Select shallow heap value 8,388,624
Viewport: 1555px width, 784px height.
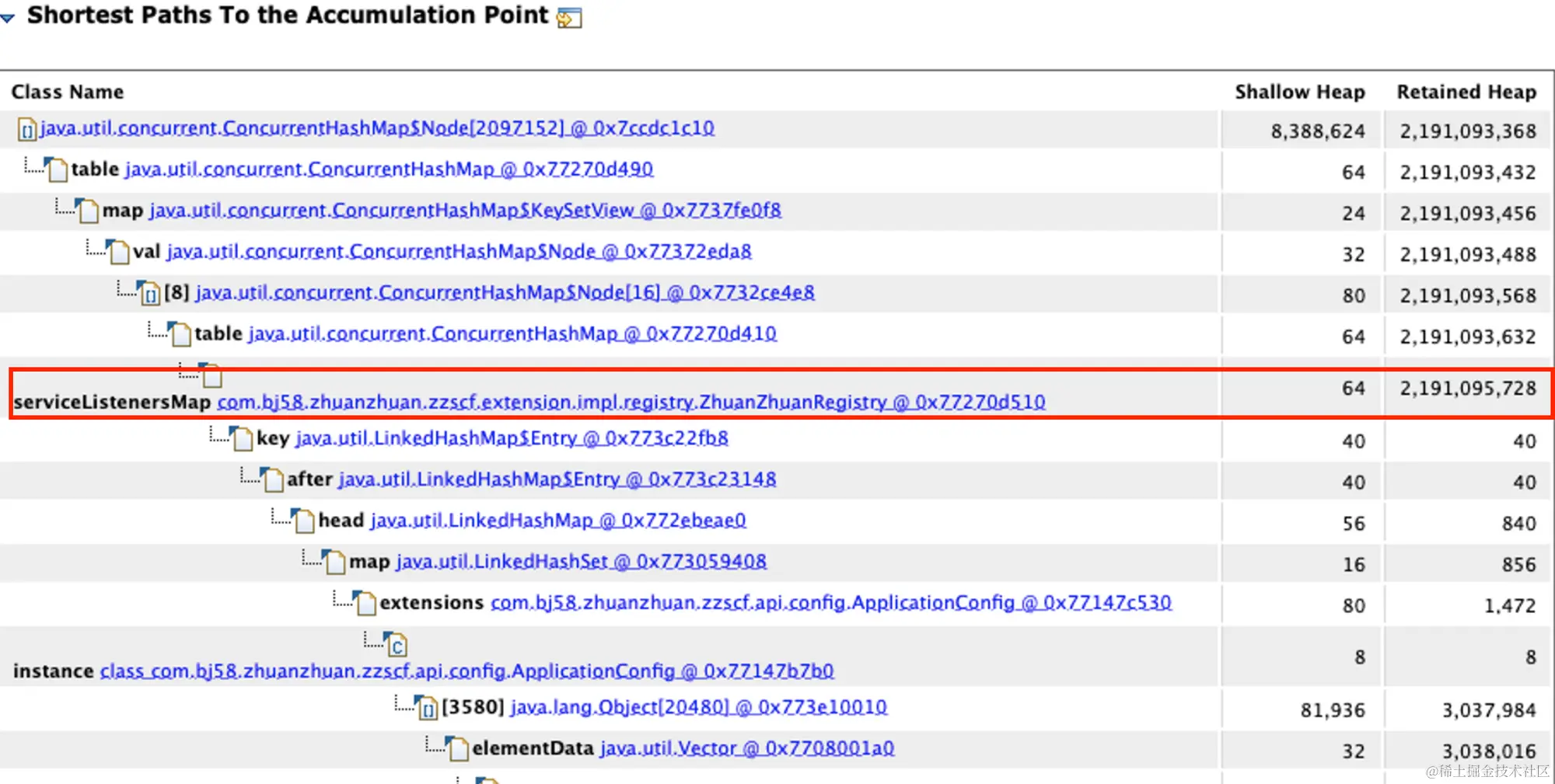coord(1318,131)
